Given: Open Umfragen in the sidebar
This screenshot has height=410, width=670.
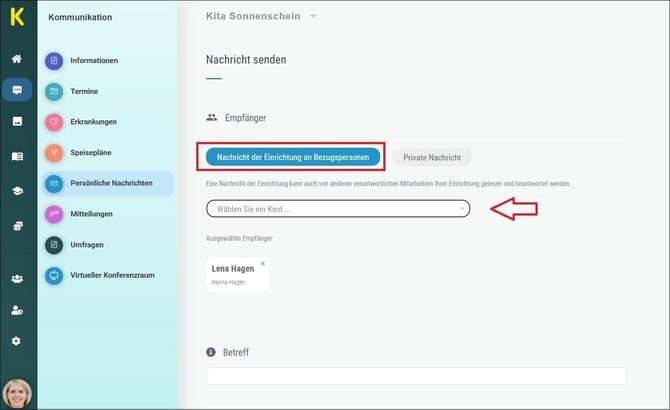Looking at the screenshot, I should click(87, 245).
